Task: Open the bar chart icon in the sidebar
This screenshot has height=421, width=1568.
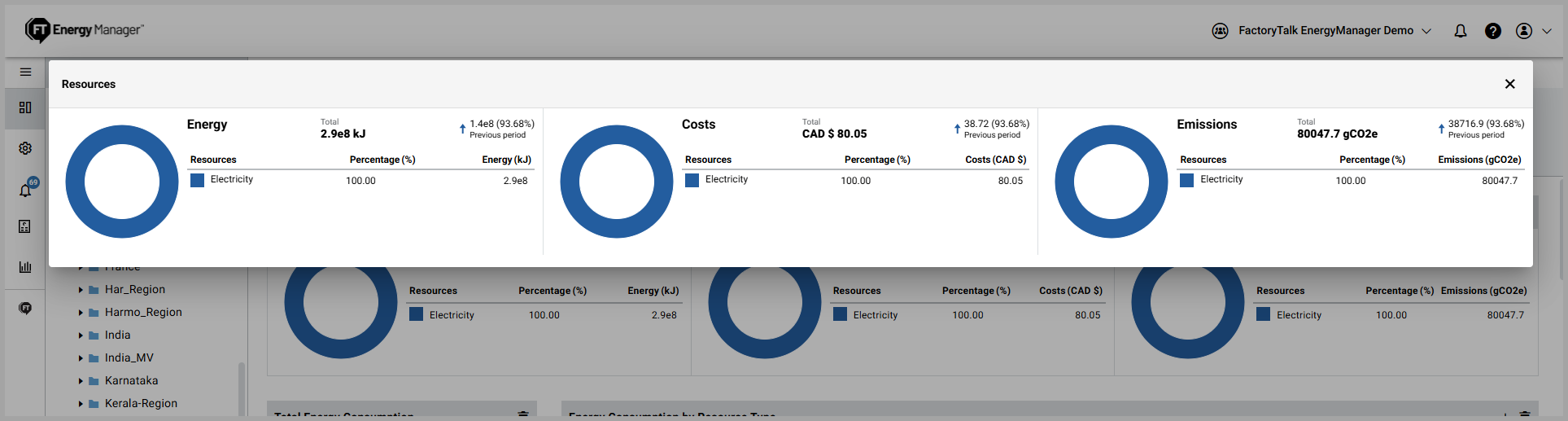Action: pos(25,267)
